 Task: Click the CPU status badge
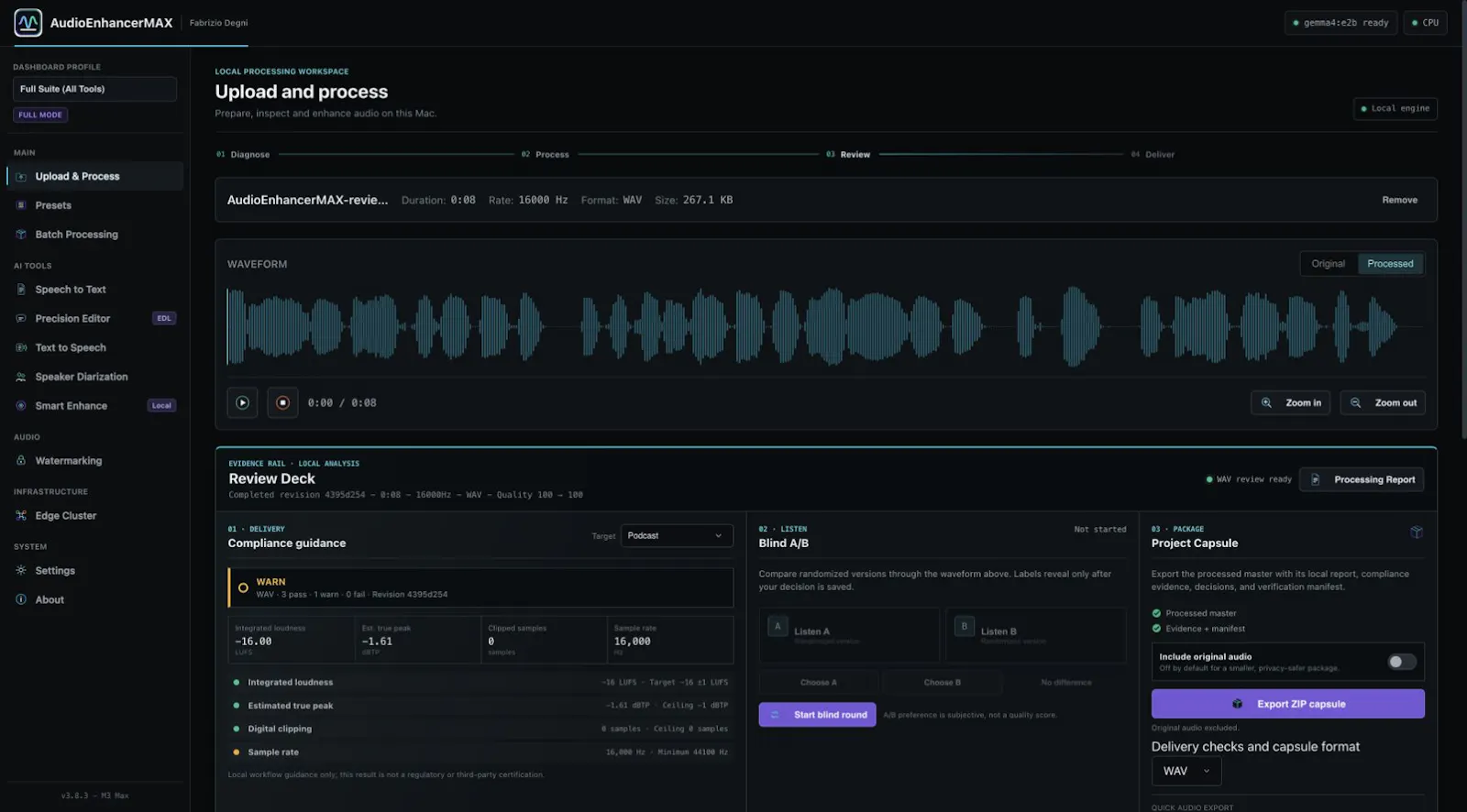(1425, 23)
